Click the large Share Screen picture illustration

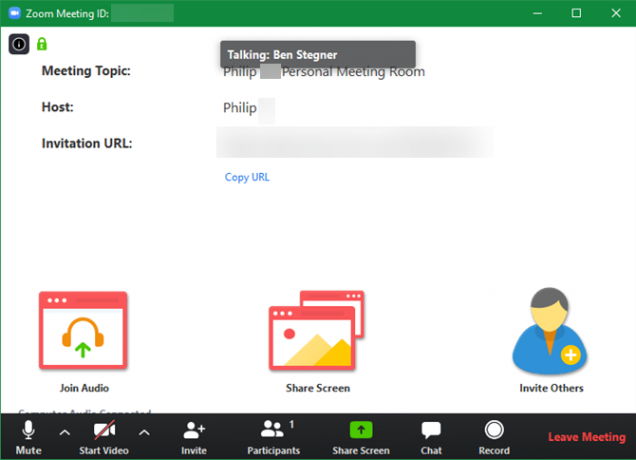(316, 331)
